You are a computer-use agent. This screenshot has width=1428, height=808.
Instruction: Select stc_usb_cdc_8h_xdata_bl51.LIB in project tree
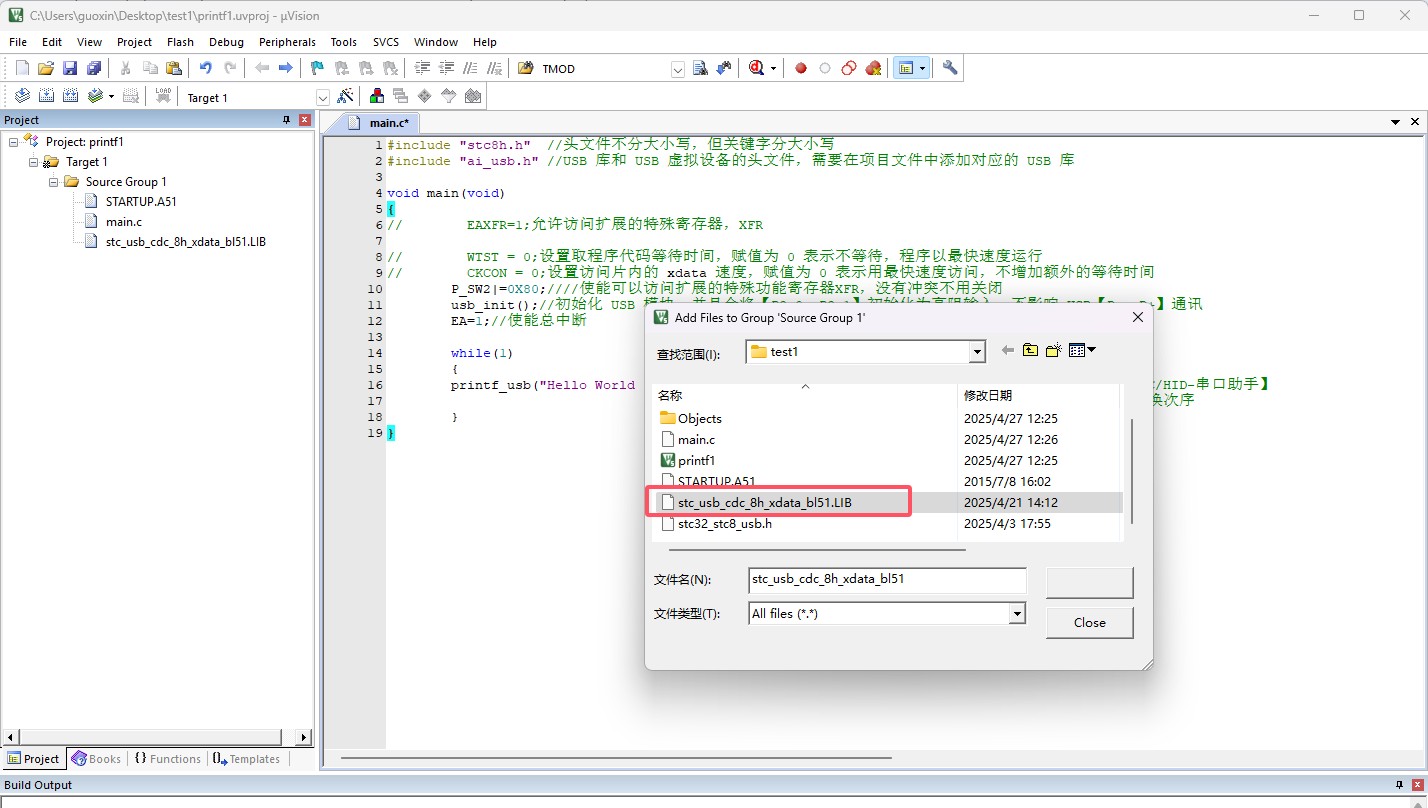(185, 241)
